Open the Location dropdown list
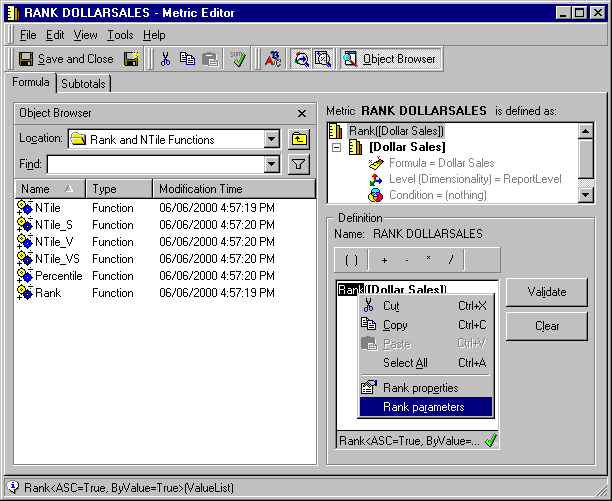Screen dimensions: 612x501 click(x=271, y=139)
